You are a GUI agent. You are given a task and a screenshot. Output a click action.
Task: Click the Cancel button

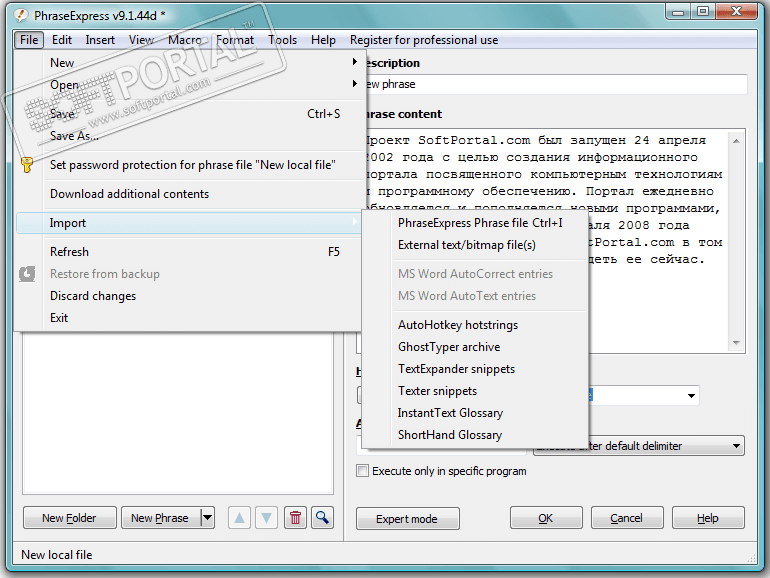pos(627,518)
